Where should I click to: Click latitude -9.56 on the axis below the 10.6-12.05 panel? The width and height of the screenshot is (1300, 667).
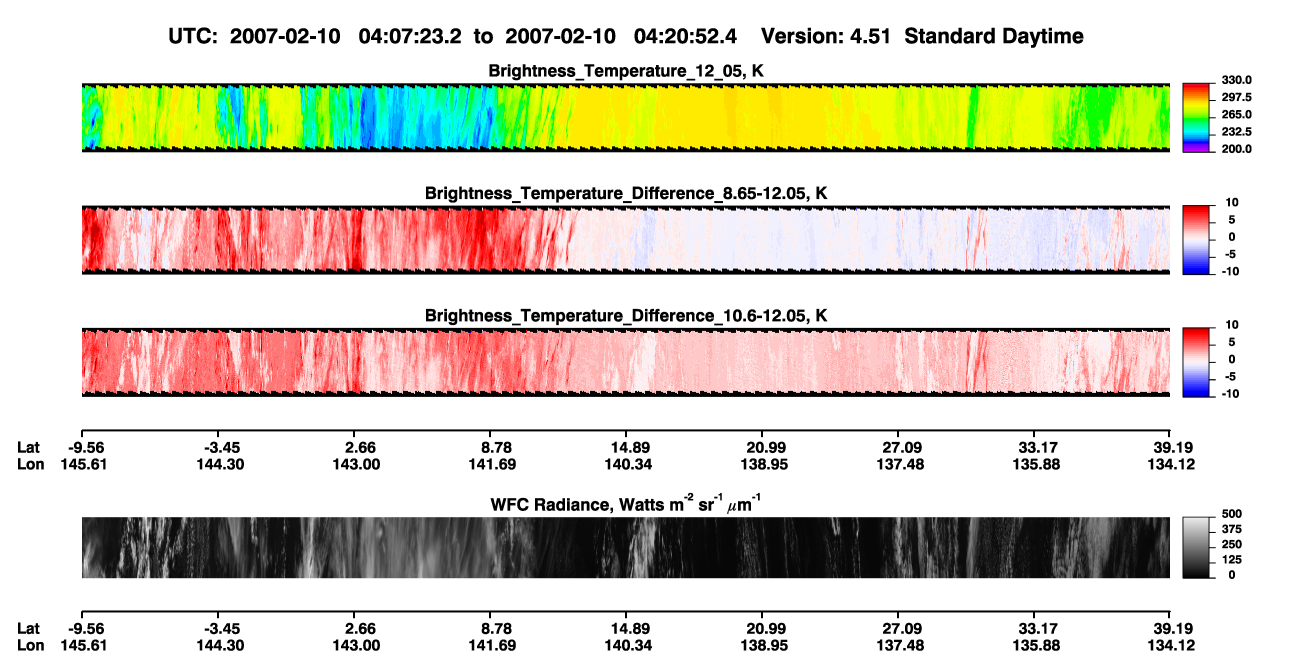pyautogui.click(x=84, y=446)
